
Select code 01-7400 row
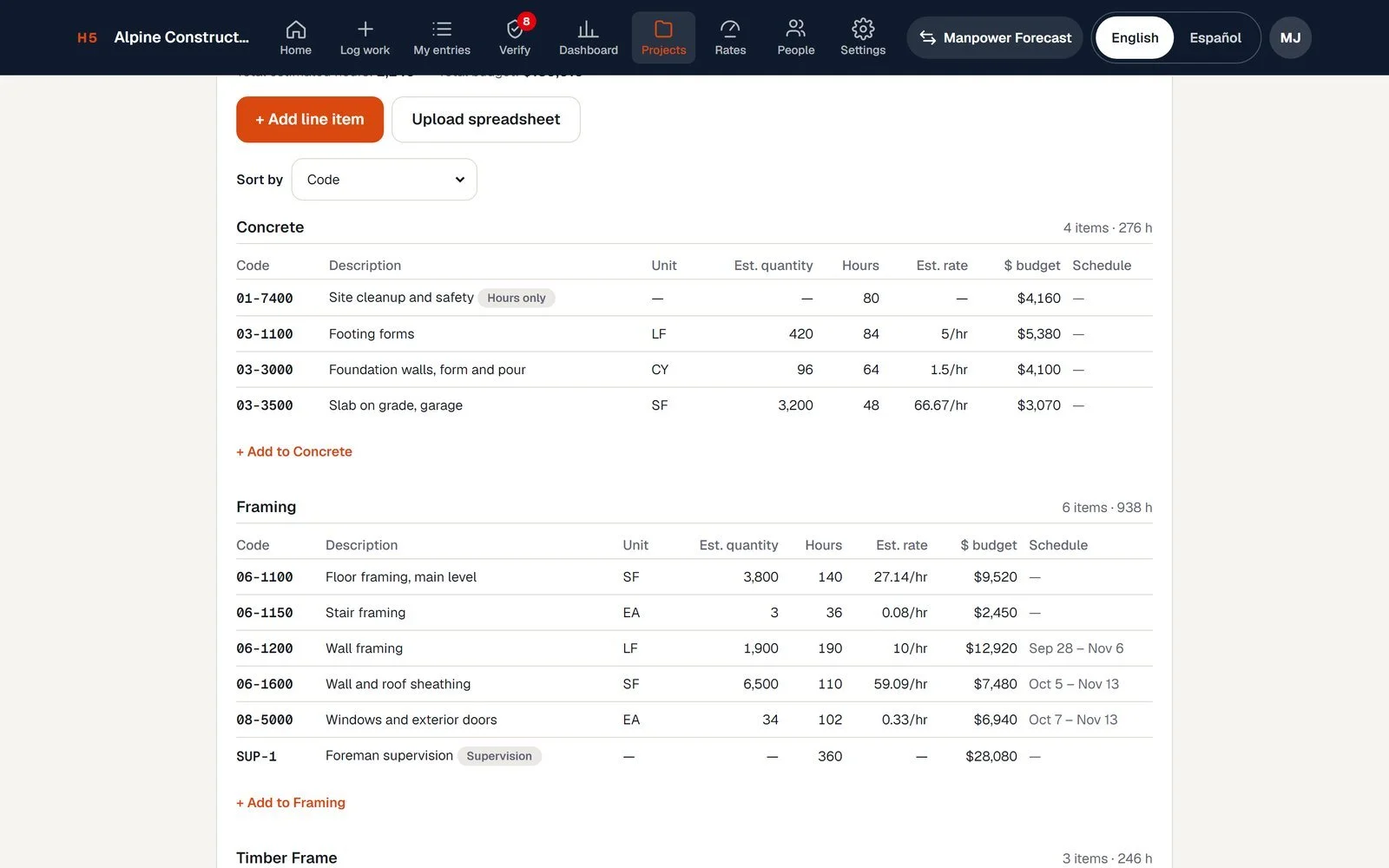(x=694, y=298)
